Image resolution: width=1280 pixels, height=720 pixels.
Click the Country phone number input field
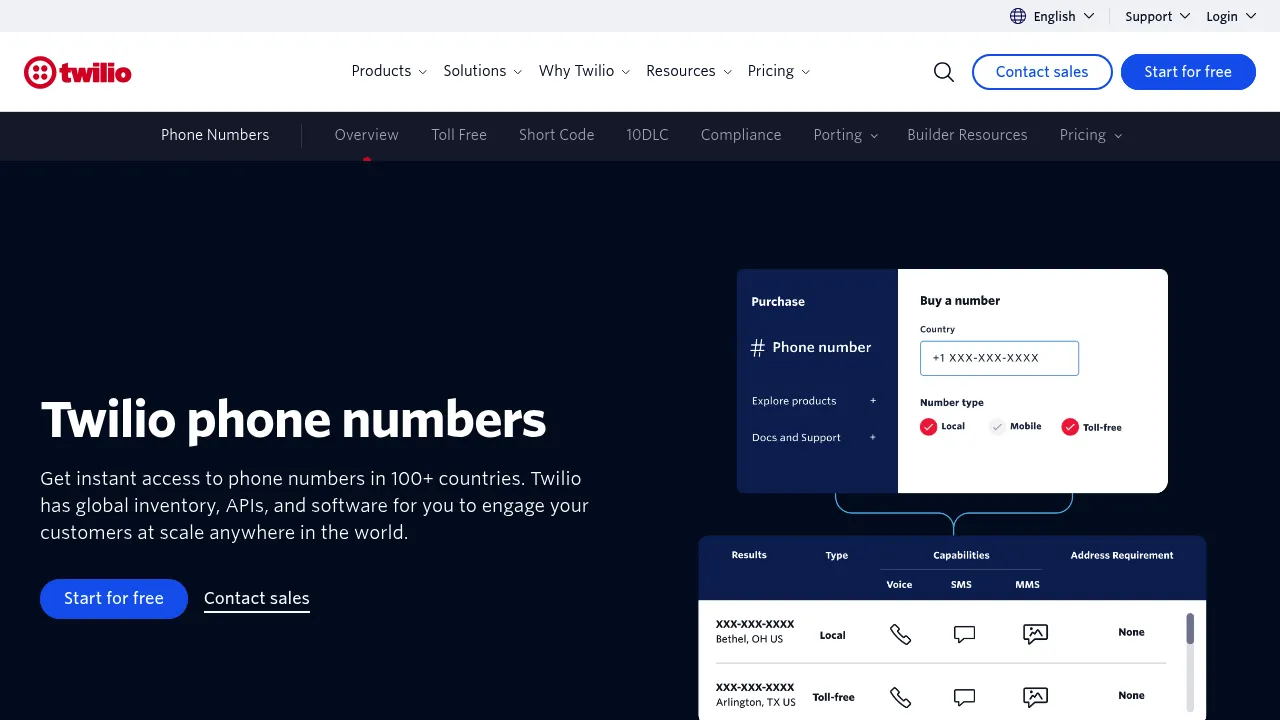coord(999,358)
